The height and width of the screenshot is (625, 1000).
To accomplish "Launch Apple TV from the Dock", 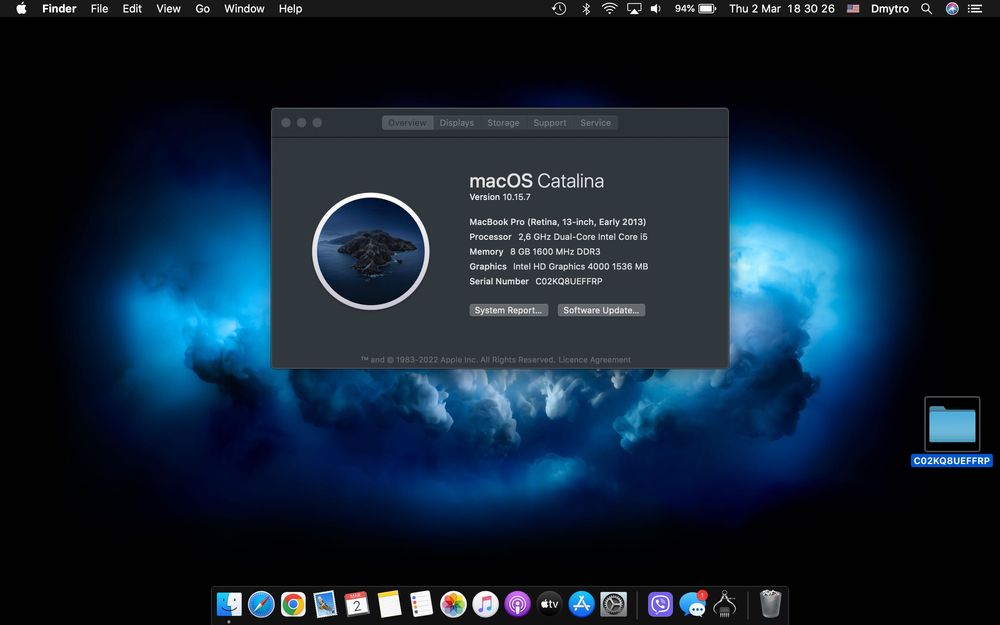I will pyautogui.click(x=549, y=603).
